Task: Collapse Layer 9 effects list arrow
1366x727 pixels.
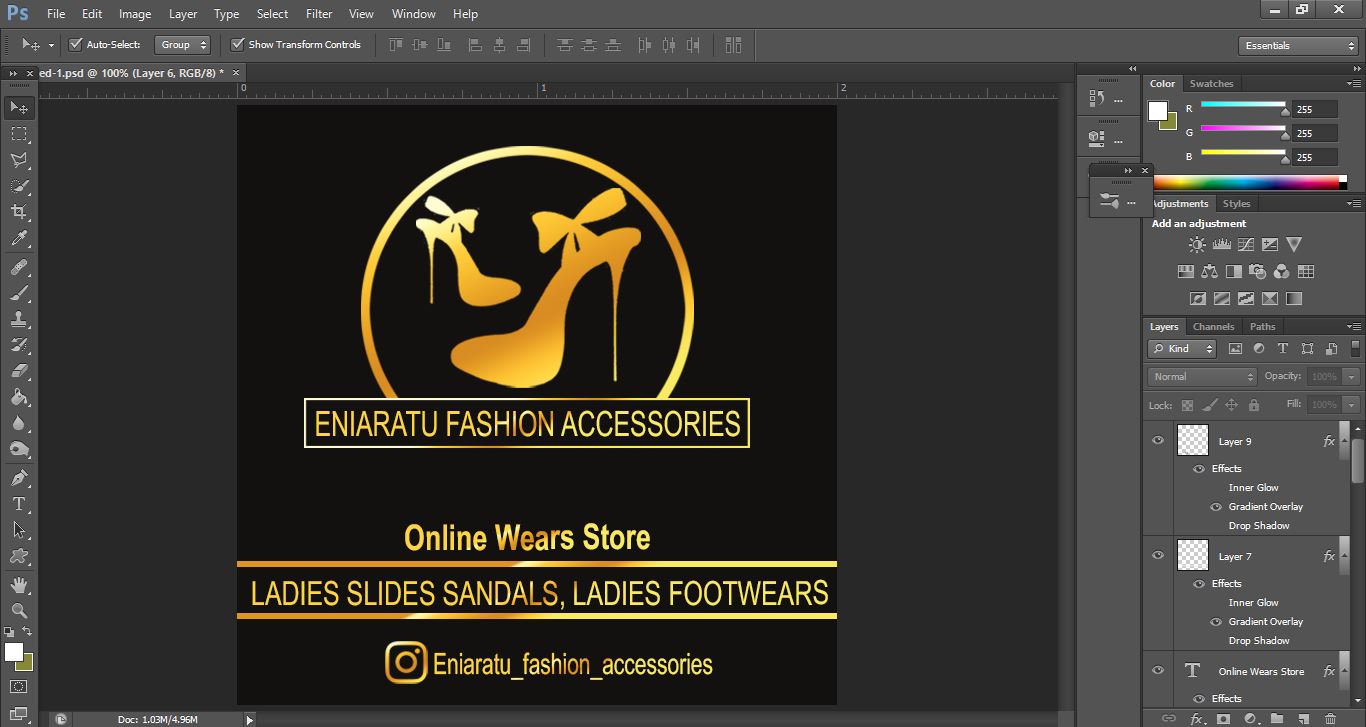Action: coord(1344,441)
